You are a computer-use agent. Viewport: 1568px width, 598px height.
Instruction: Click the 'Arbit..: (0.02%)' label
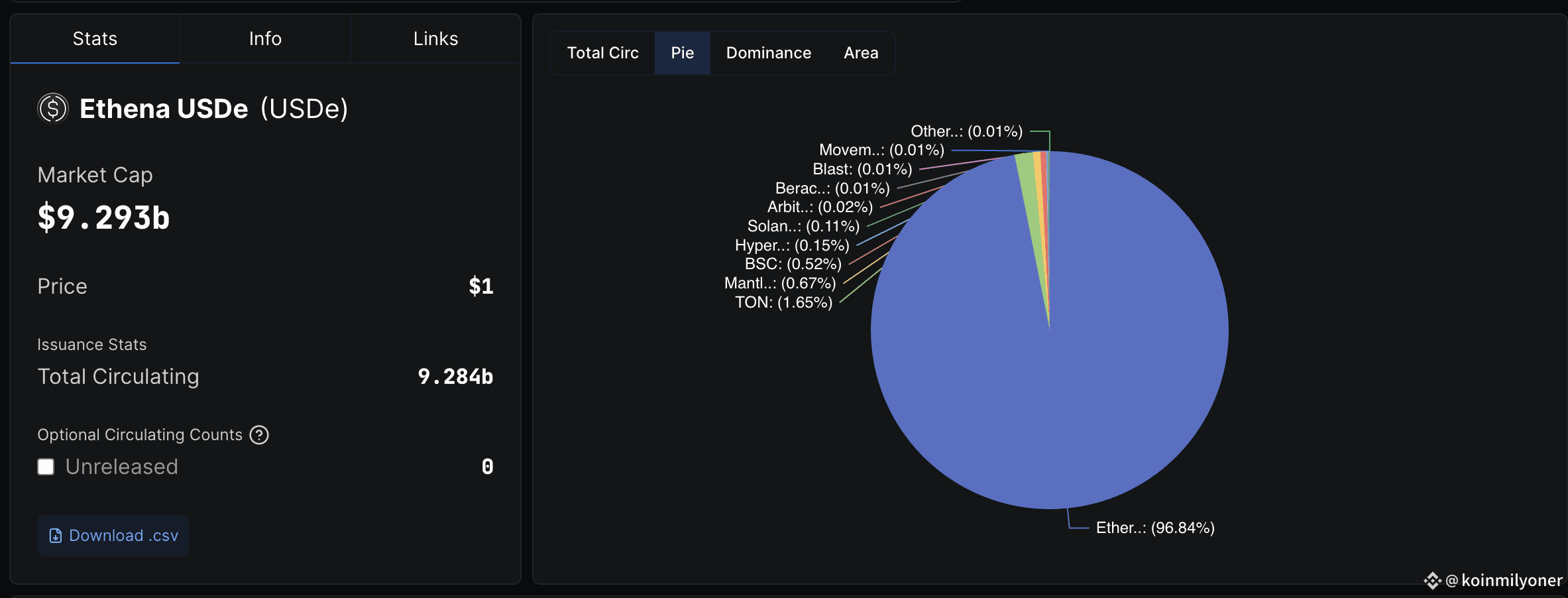pos(820,207)
